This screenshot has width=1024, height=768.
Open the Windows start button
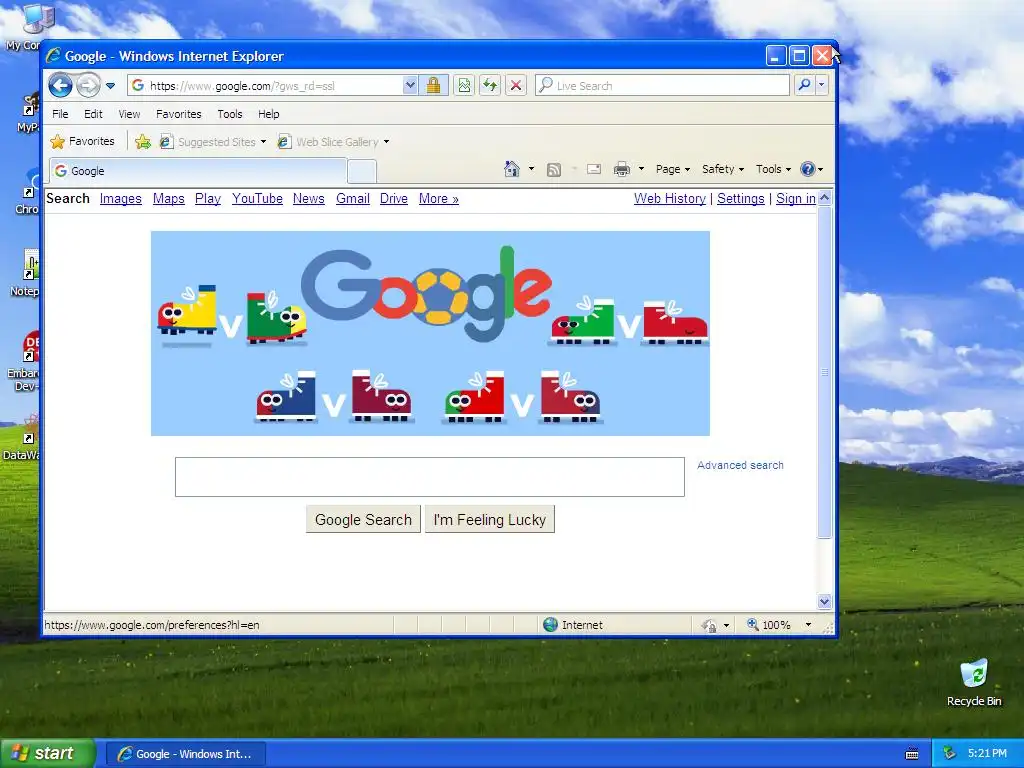(x=48, y=753)
